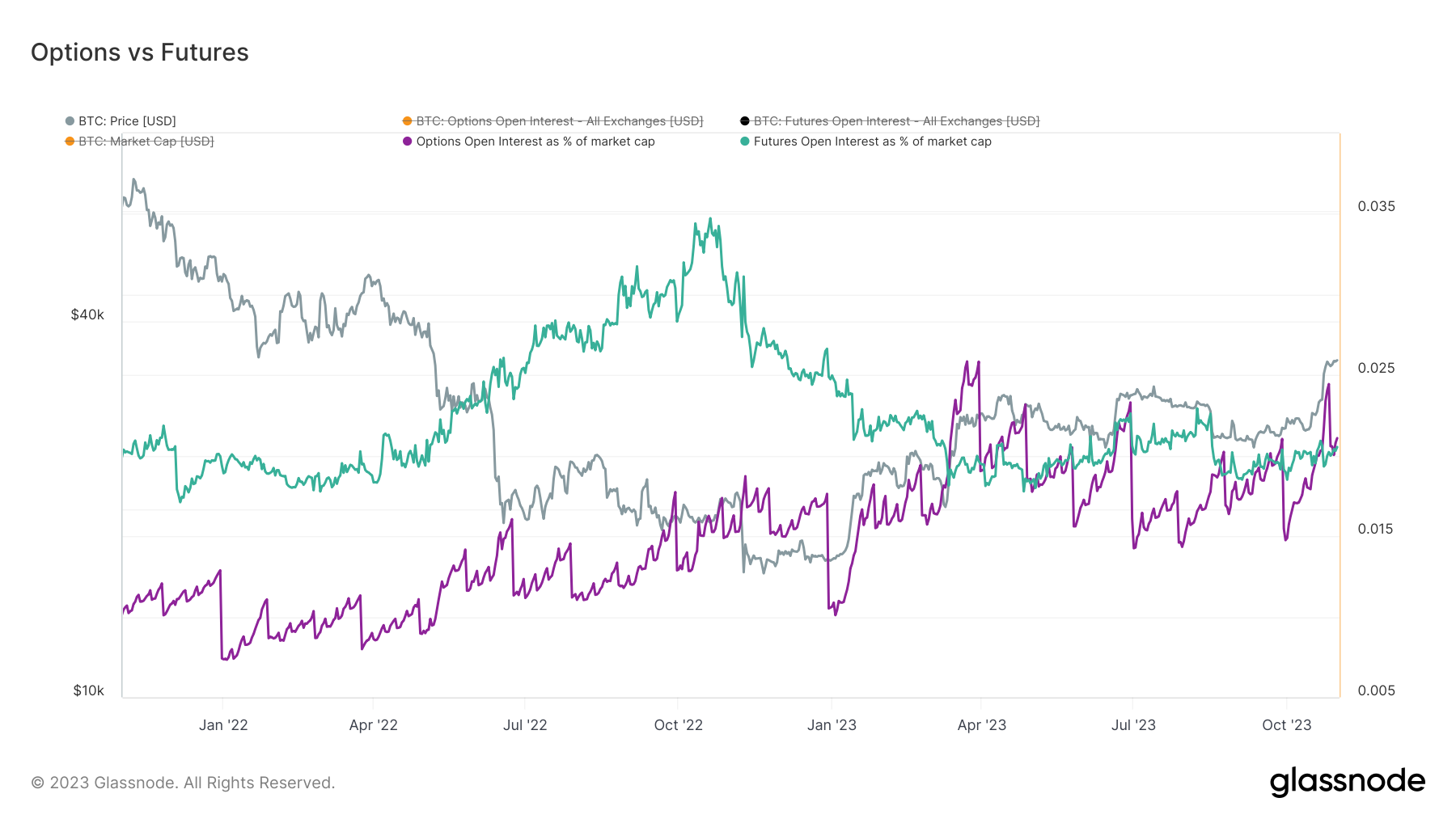1456x819 pixels.
Task: Click the 0.025 right axis label
Action: [x=1376, y=368]
